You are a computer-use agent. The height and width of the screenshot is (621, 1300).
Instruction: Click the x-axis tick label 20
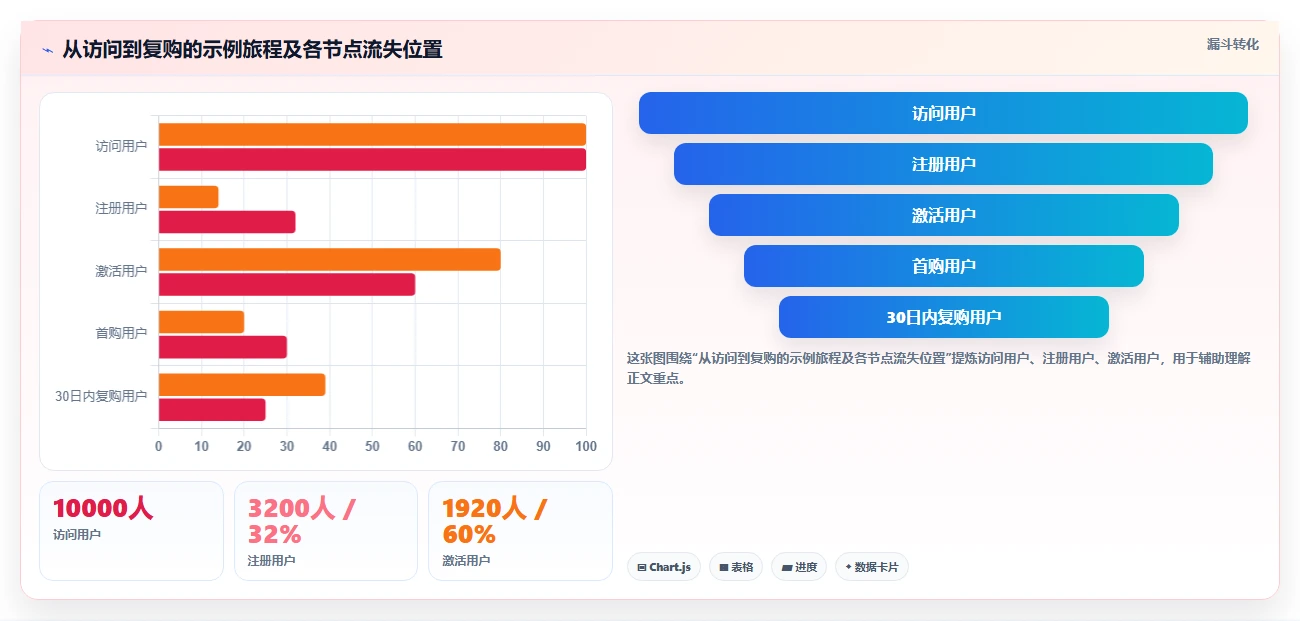pyautogui.click(x=244, y=446)
